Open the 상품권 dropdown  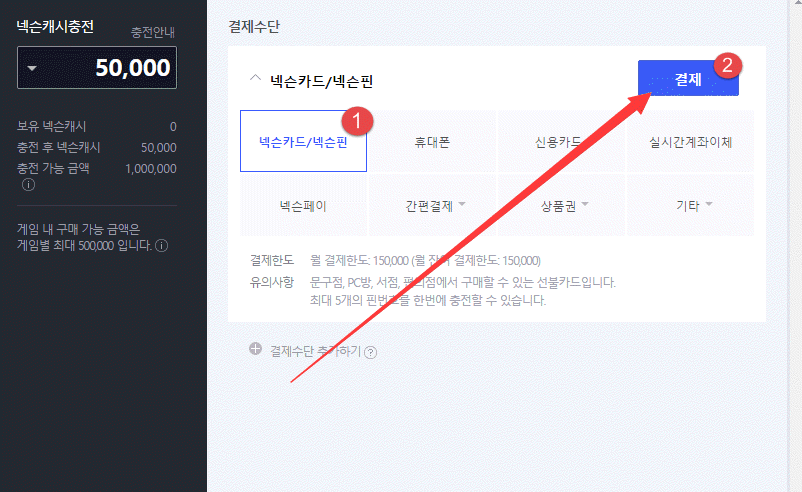(561, 206)
